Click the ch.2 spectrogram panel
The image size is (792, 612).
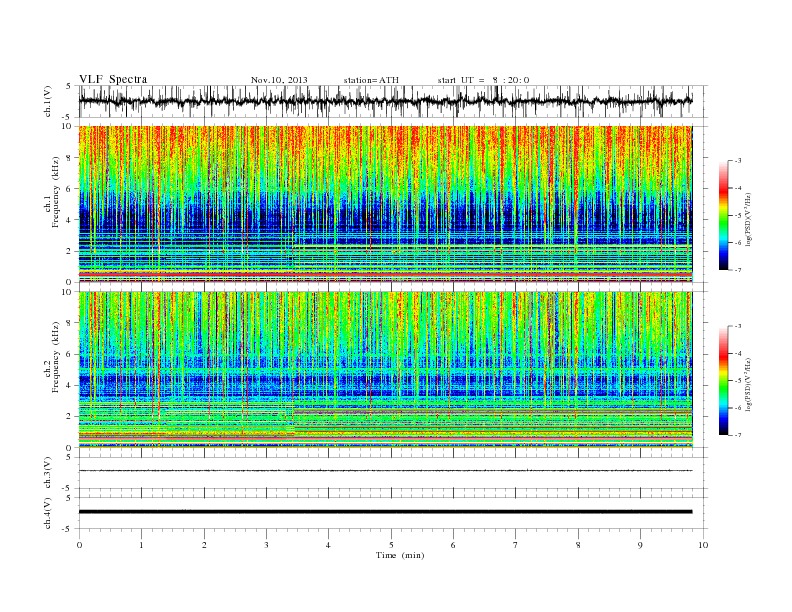point(385,370)
